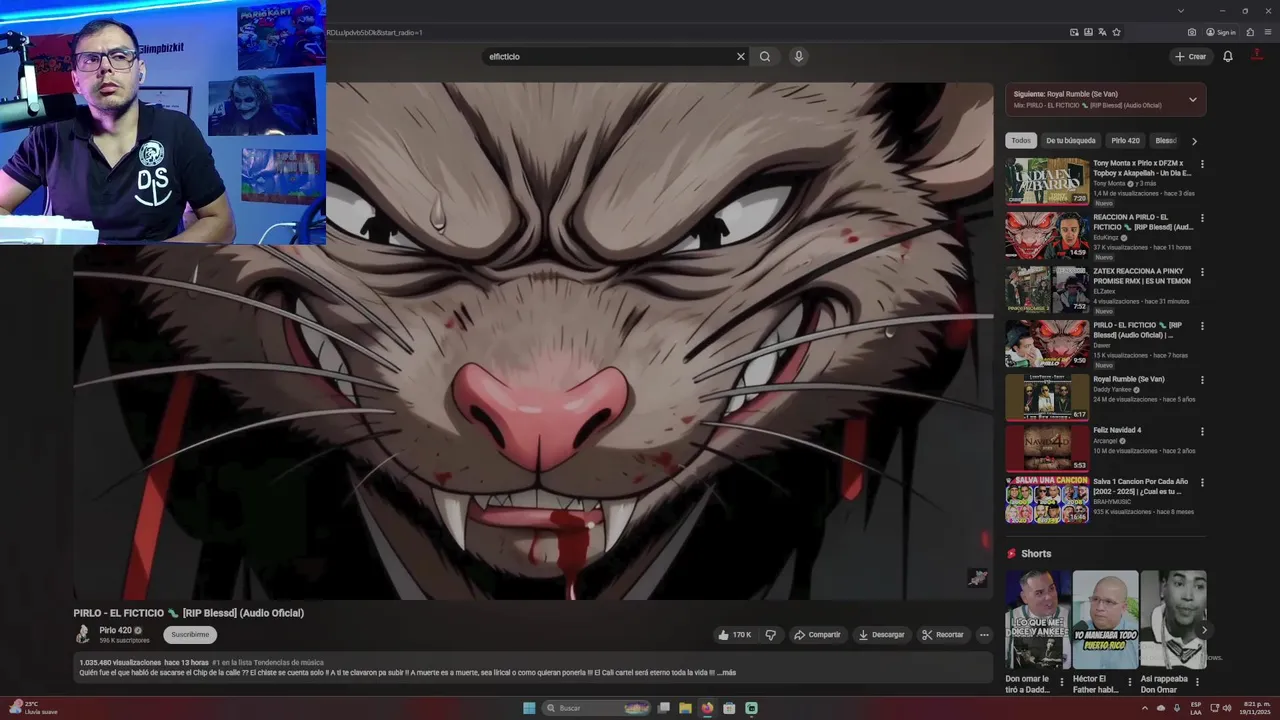1280x720 pixels.
Task: Open options for Royal Rumble video
Action: click(x=1202, y=380)
